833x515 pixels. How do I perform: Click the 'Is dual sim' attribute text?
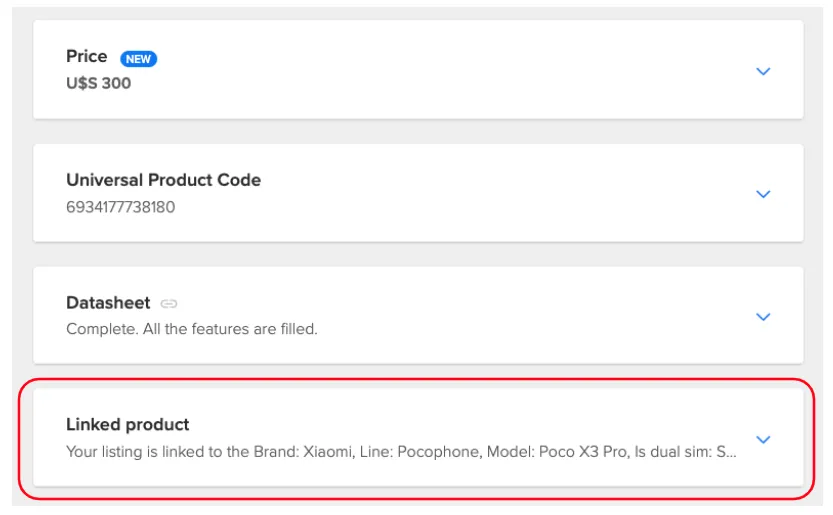pyautogui.click(x=673, y=452)
